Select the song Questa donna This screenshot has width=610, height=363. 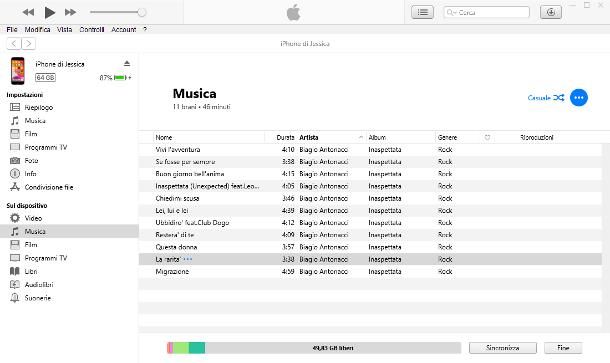[x=370, y=247]
